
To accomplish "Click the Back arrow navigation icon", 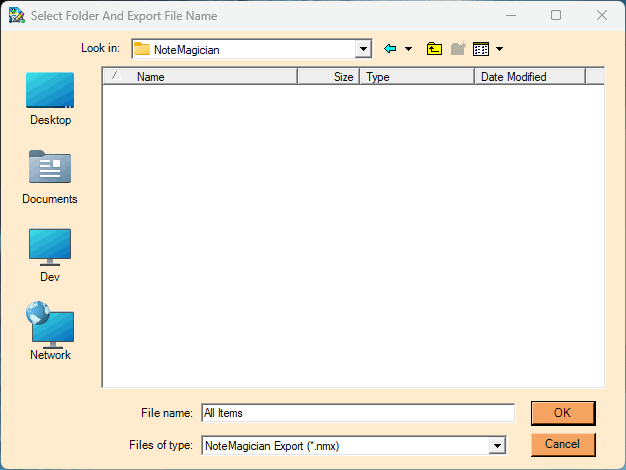I will point(390,49).
